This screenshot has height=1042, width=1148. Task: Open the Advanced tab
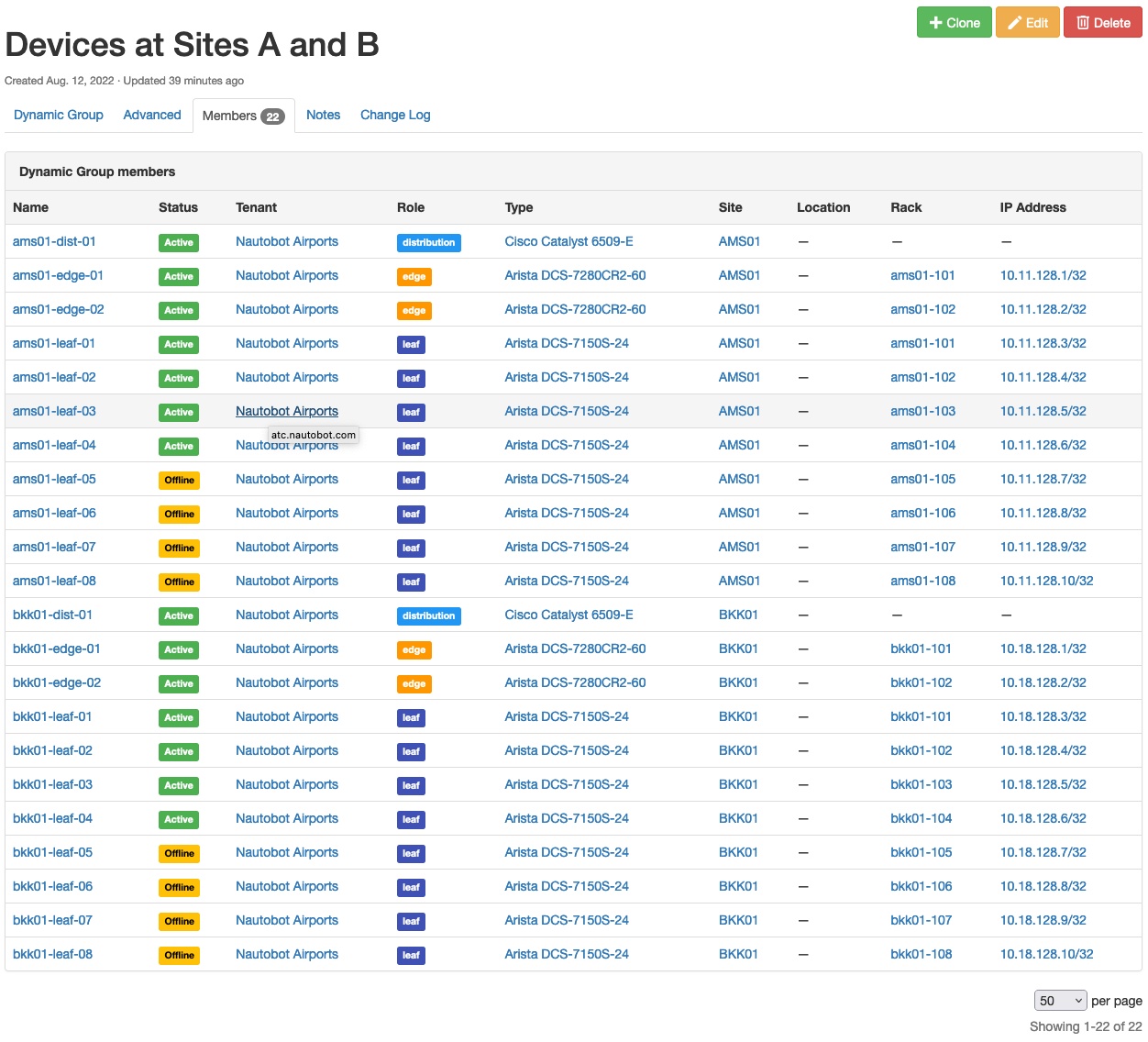152,115
